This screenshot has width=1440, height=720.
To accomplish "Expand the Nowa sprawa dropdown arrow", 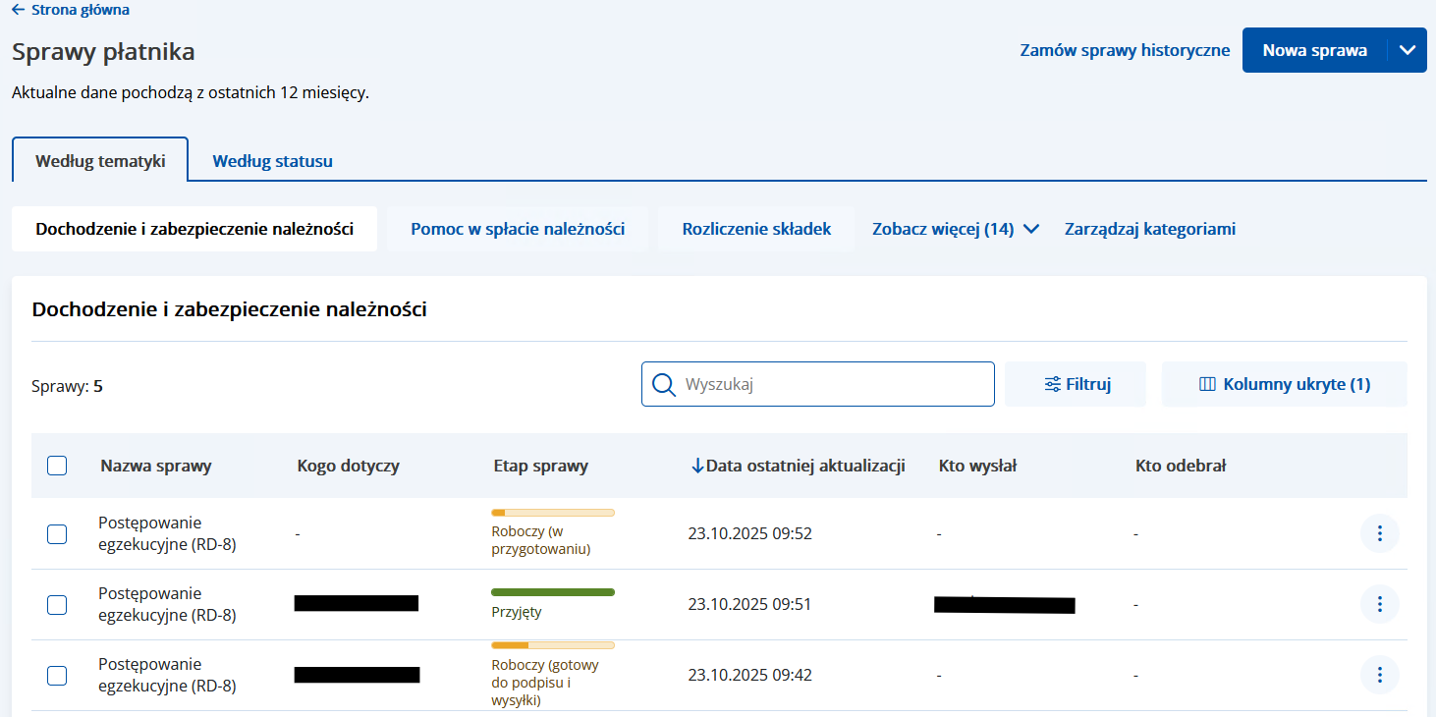I will pos(1407,50).
